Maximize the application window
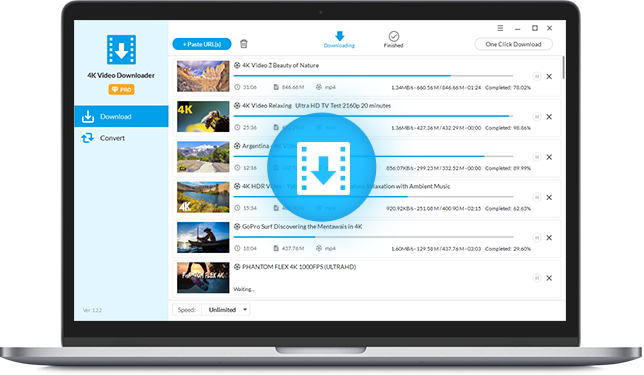Screen dimensions: 644x375 pyautogui.click(x=535, y=28)
